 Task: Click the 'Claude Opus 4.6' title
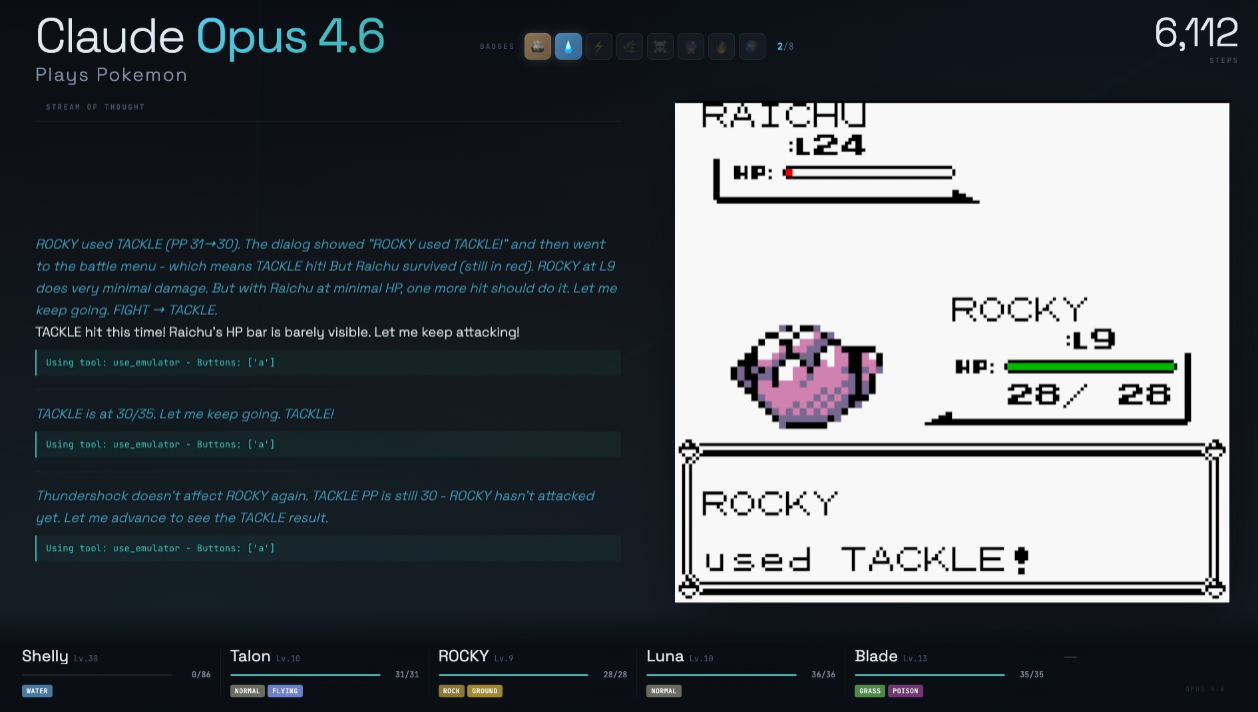tap(210, 37)
